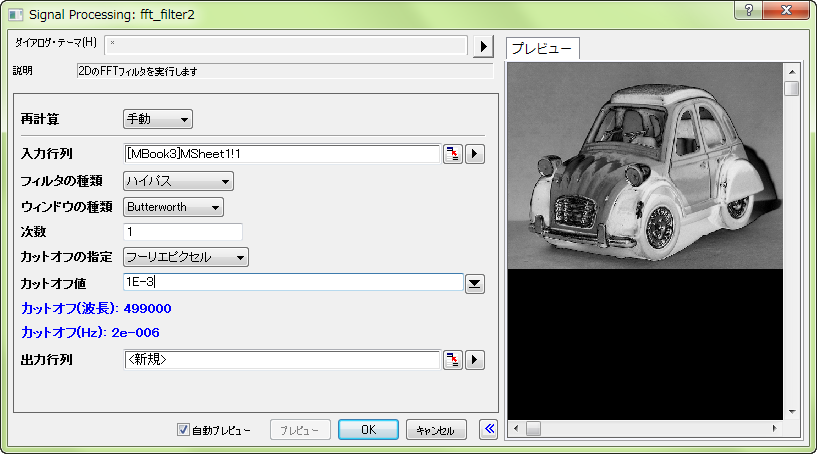Screen dimensions: 817x454
Task: Click the OK button
Action: pos(368,430)
